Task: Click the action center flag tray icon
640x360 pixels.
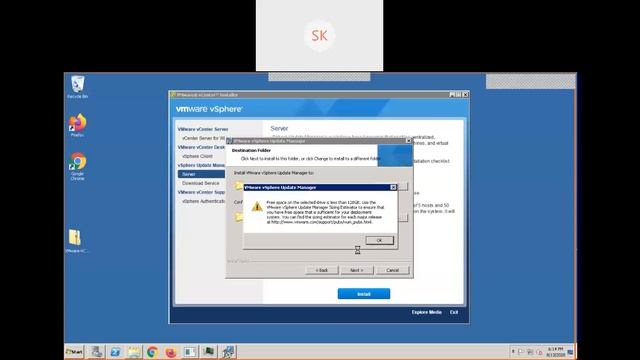Action: (521, 352)
